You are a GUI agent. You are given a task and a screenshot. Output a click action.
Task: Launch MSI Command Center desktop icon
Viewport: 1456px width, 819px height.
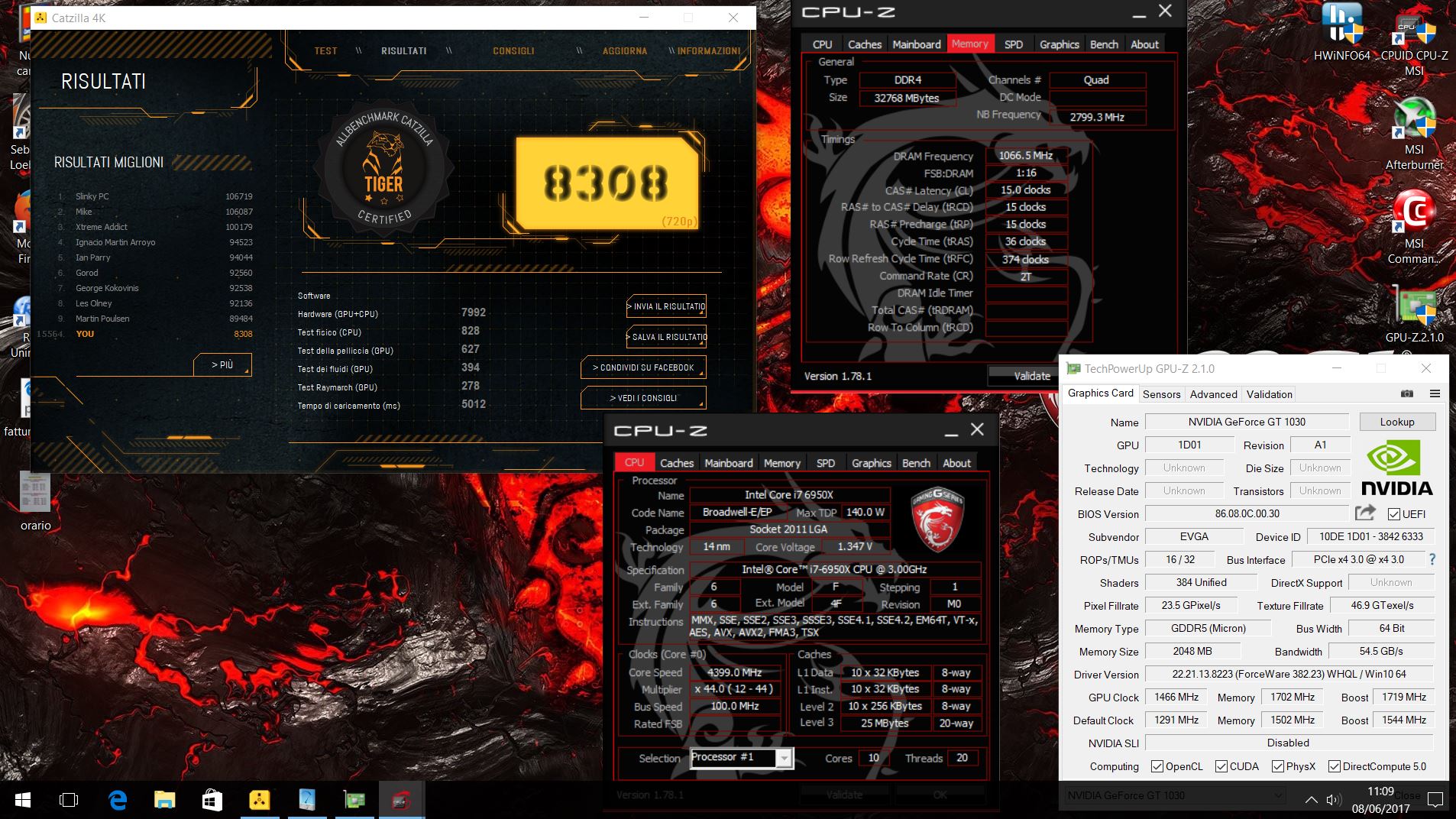coord(1414,227)
